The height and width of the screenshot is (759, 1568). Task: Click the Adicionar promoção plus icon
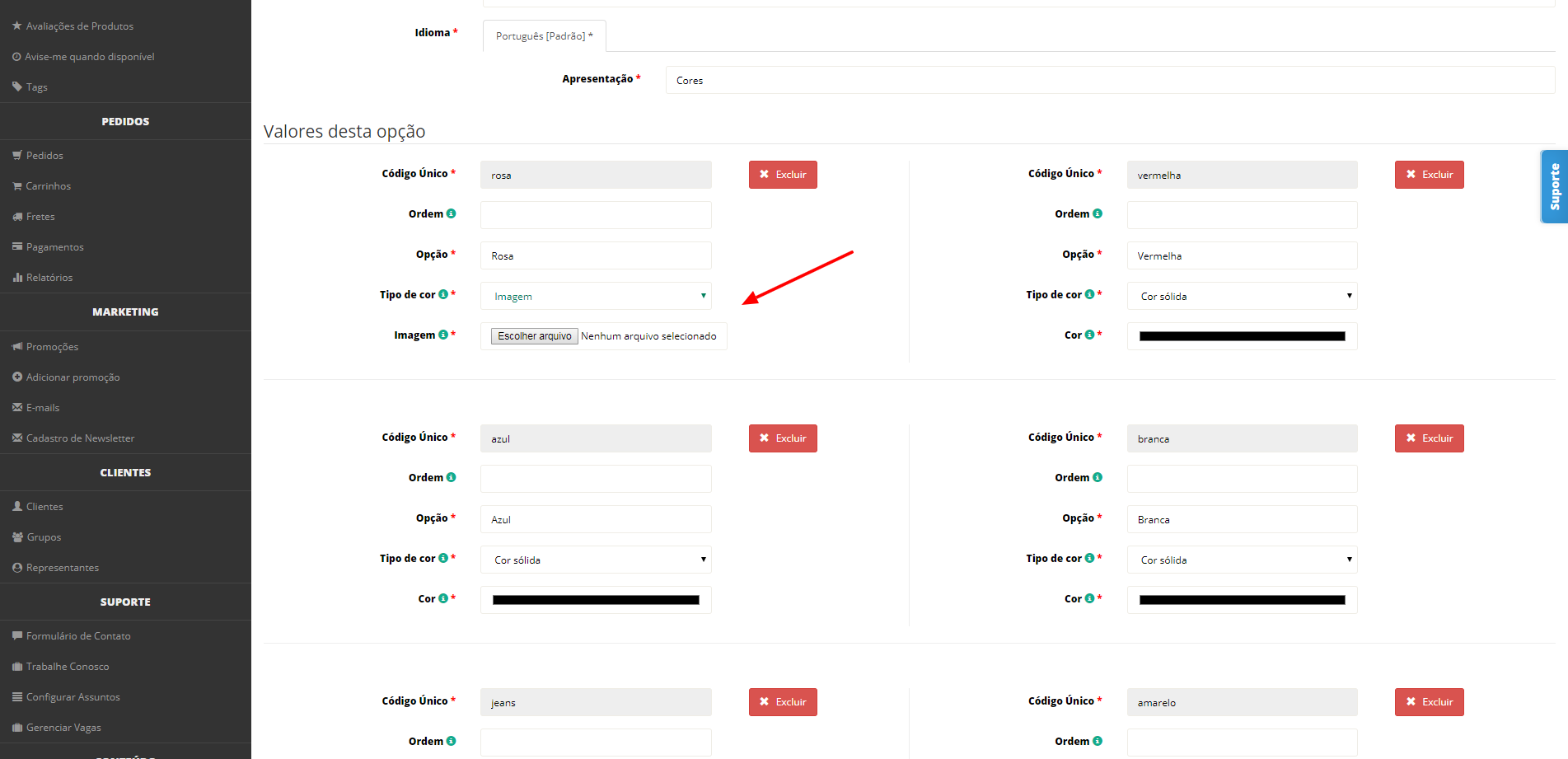coord(17,377)
